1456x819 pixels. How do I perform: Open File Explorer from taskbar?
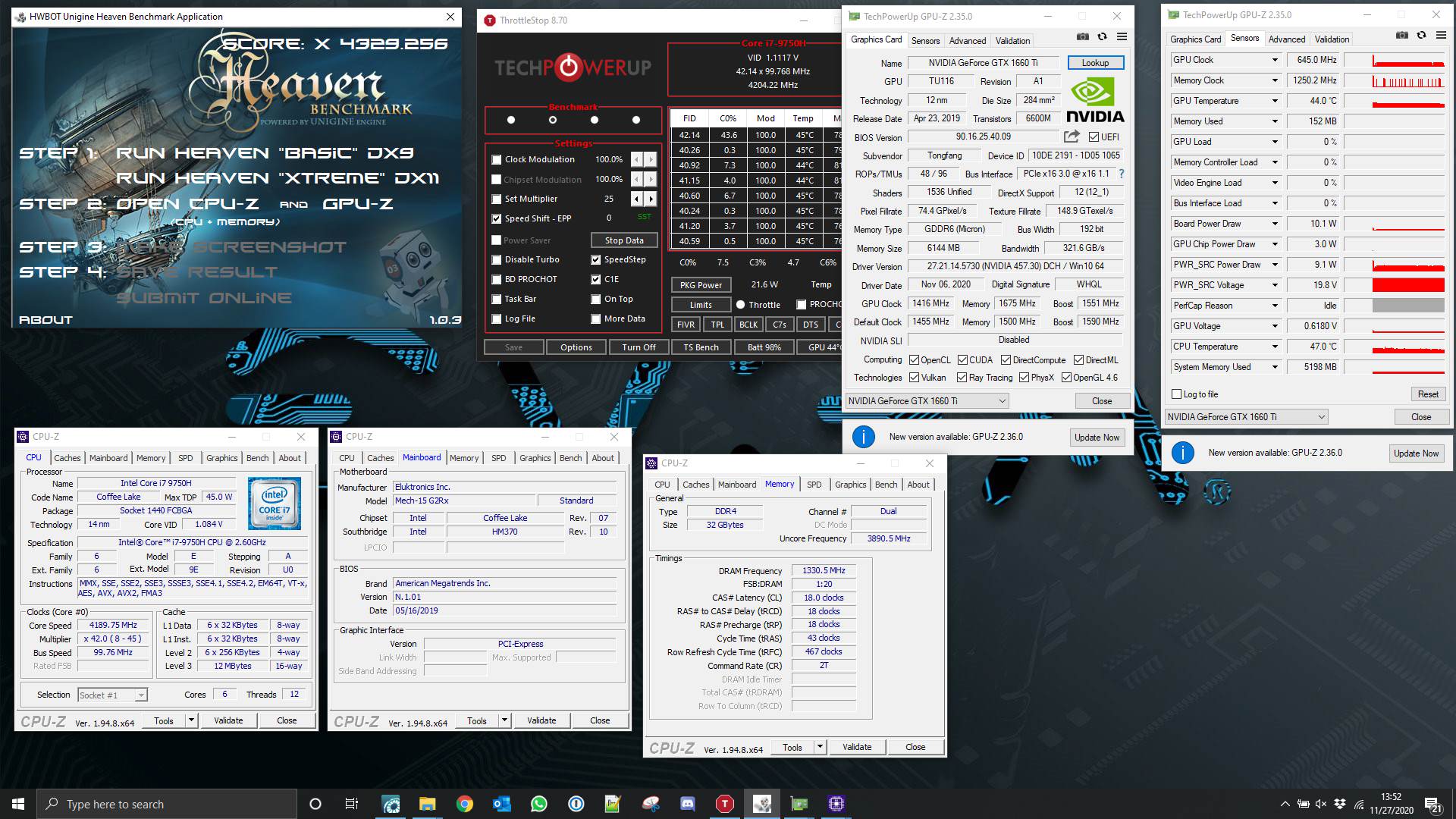[427, 804]
